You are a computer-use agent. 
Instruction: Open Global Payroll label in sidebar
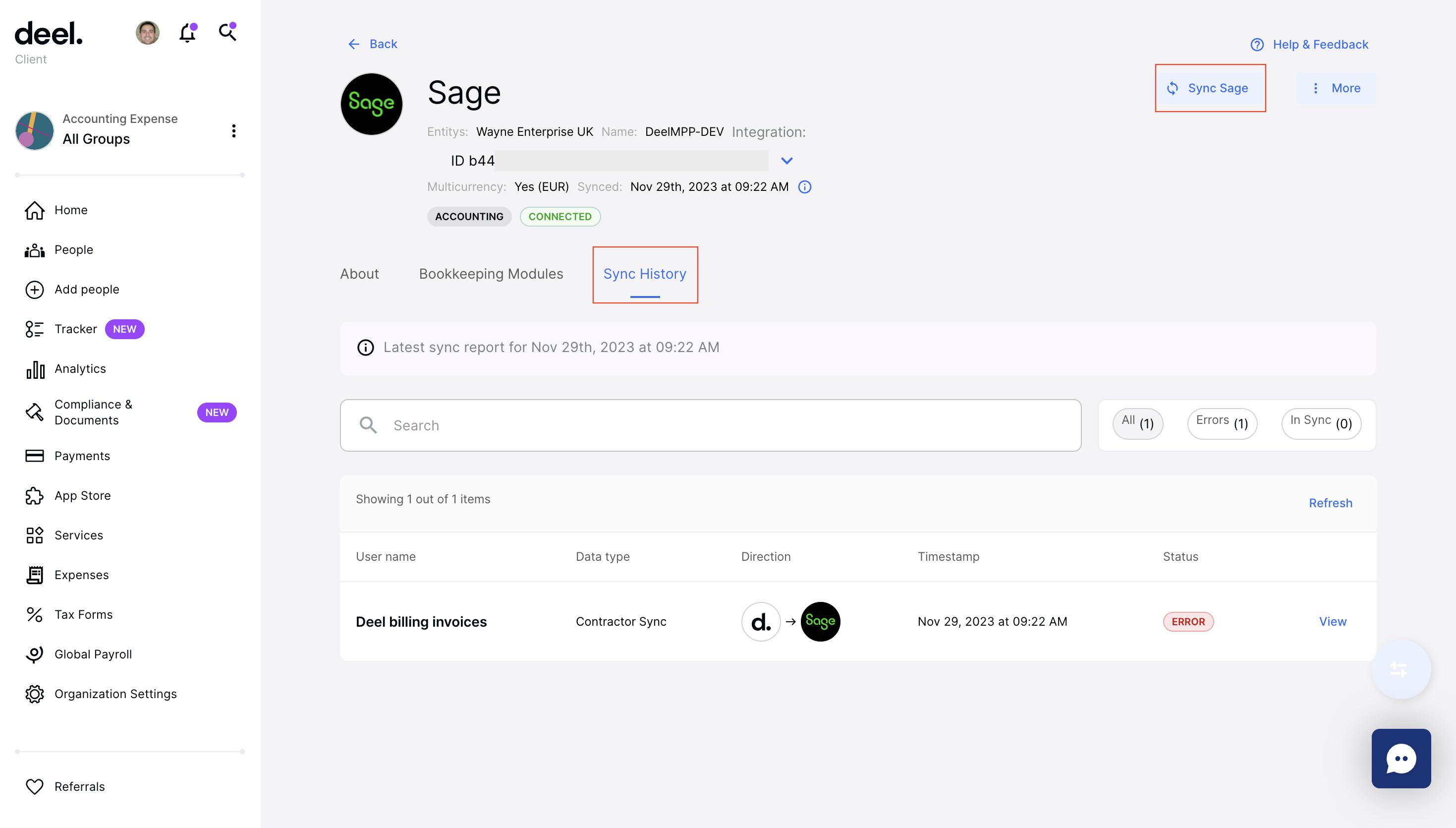click(x=93, y=654)
